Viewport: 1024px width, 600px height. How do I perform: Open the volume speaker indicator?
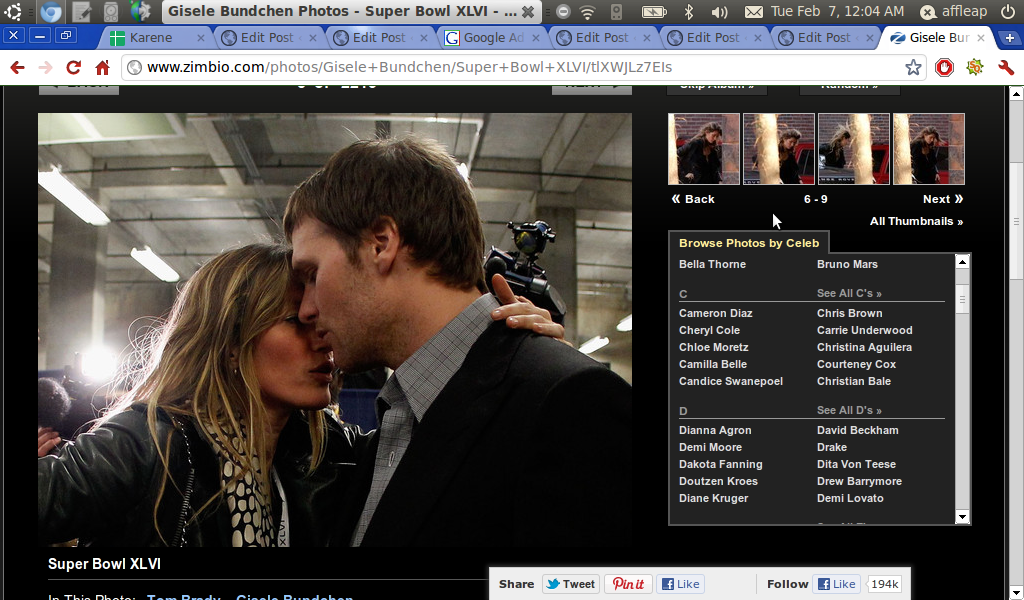[x=719, y=12]
